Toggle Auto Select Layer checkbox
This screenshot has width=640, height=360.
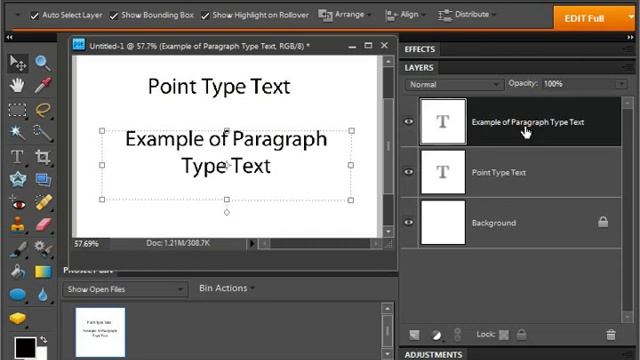(34, 16)
